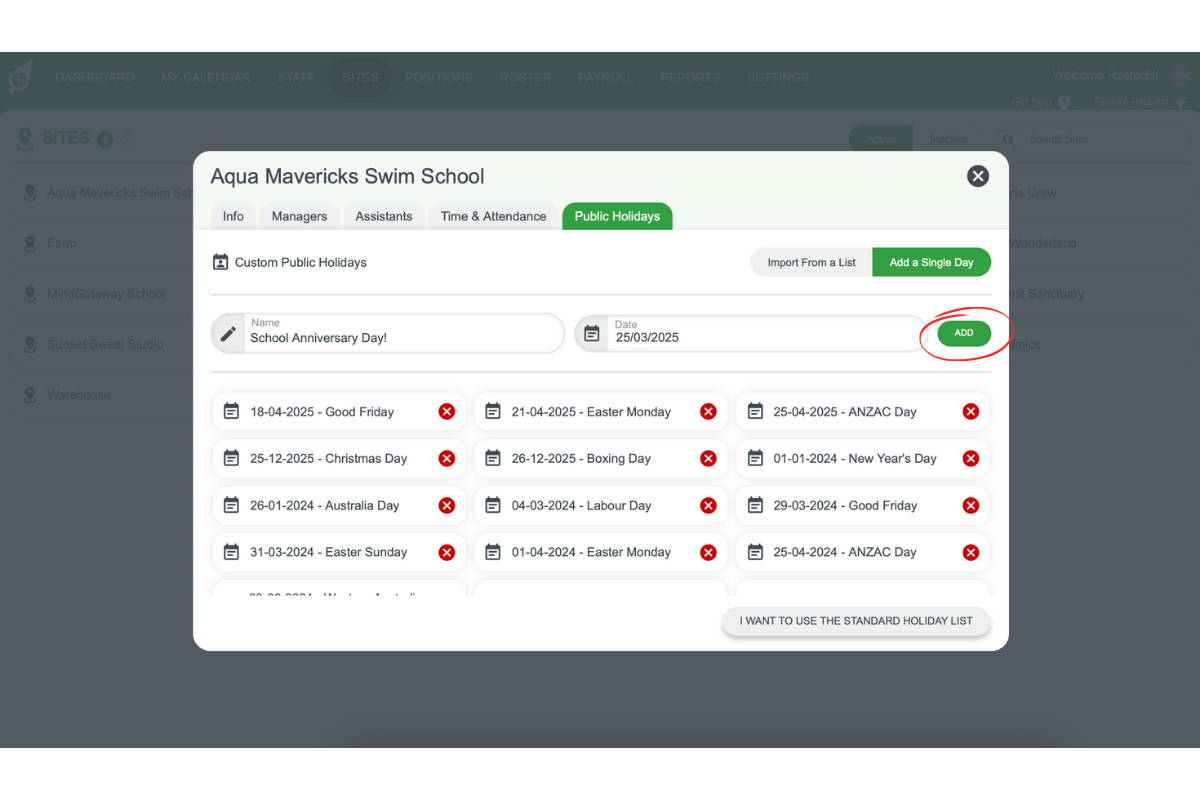Switch to Import From a List mode

click(x=811, y=263)
